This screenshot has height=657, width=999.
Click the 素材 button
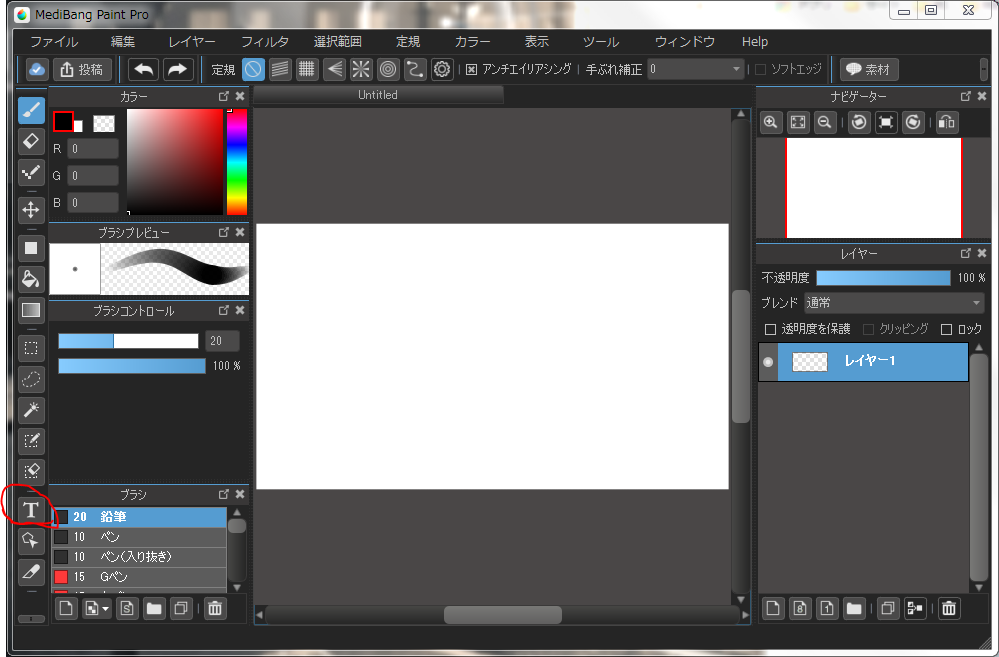(869, 69)
